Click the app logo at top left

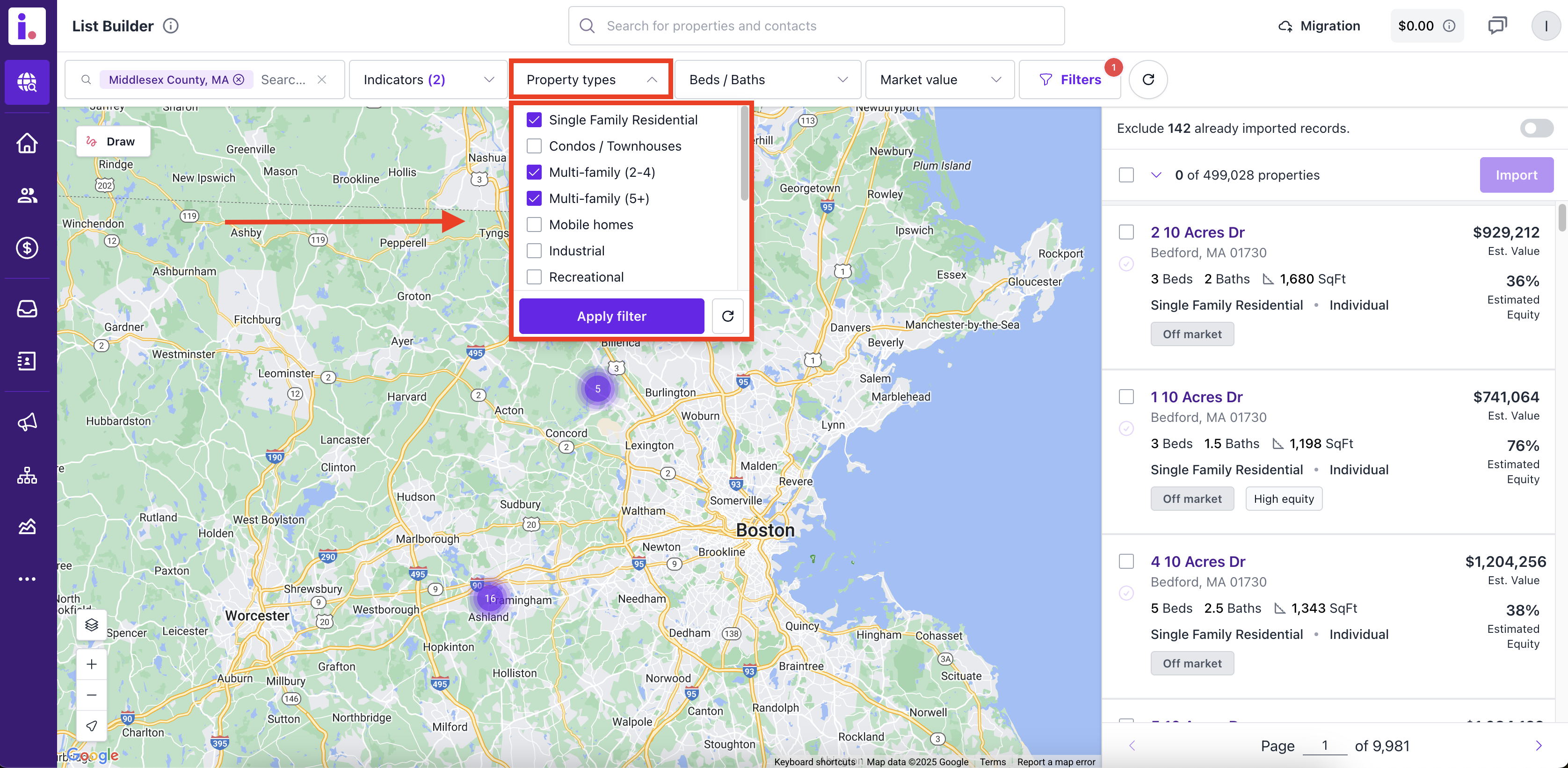[x=27, y=26]
